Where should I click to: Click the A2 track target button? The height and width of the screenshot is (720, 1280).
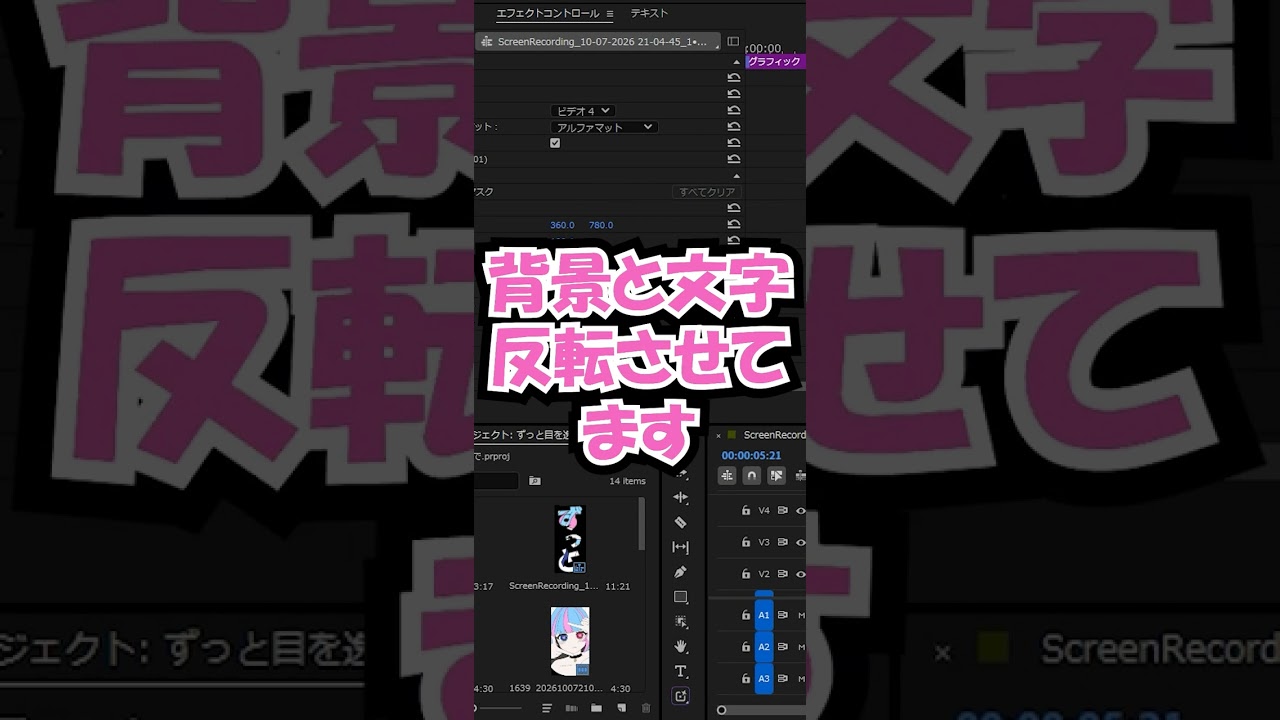pos(764,647)
